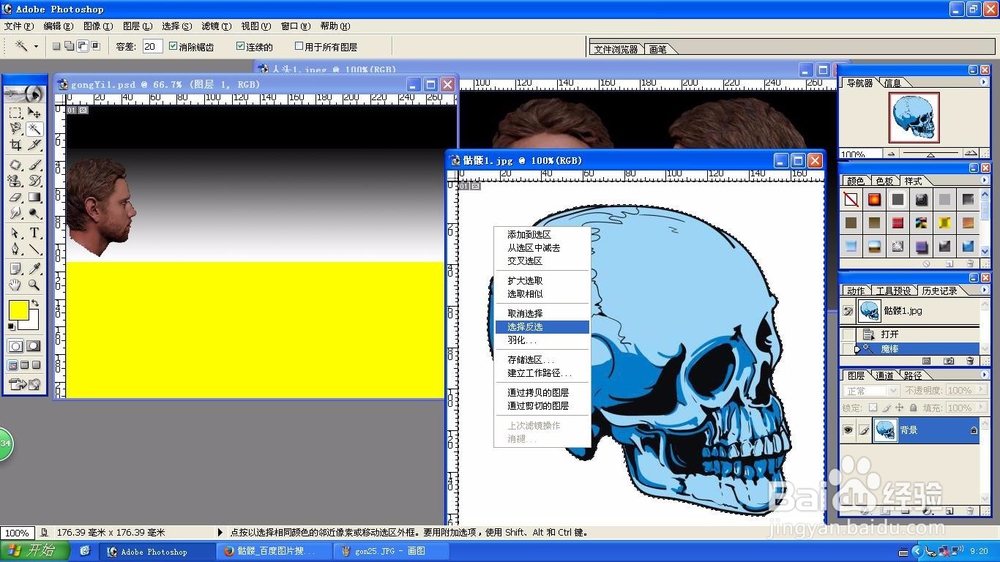
Task: Open the Magic Wand tool preset dropdown
Action: click(x=36, y=46)
